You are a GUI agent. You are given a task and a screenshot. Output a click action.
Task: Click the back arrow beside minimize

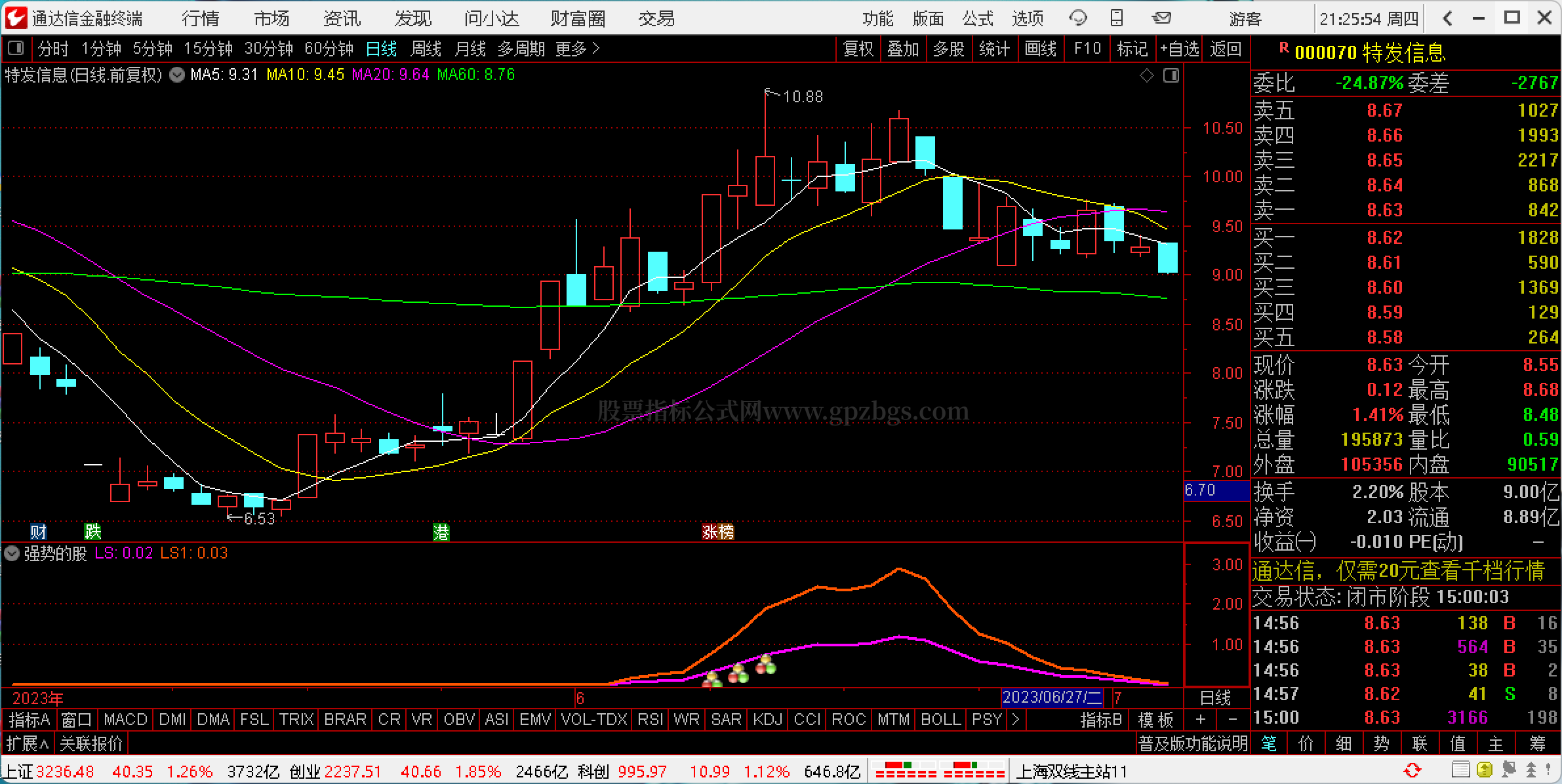pyautogui.click(x=1448, y=18)
